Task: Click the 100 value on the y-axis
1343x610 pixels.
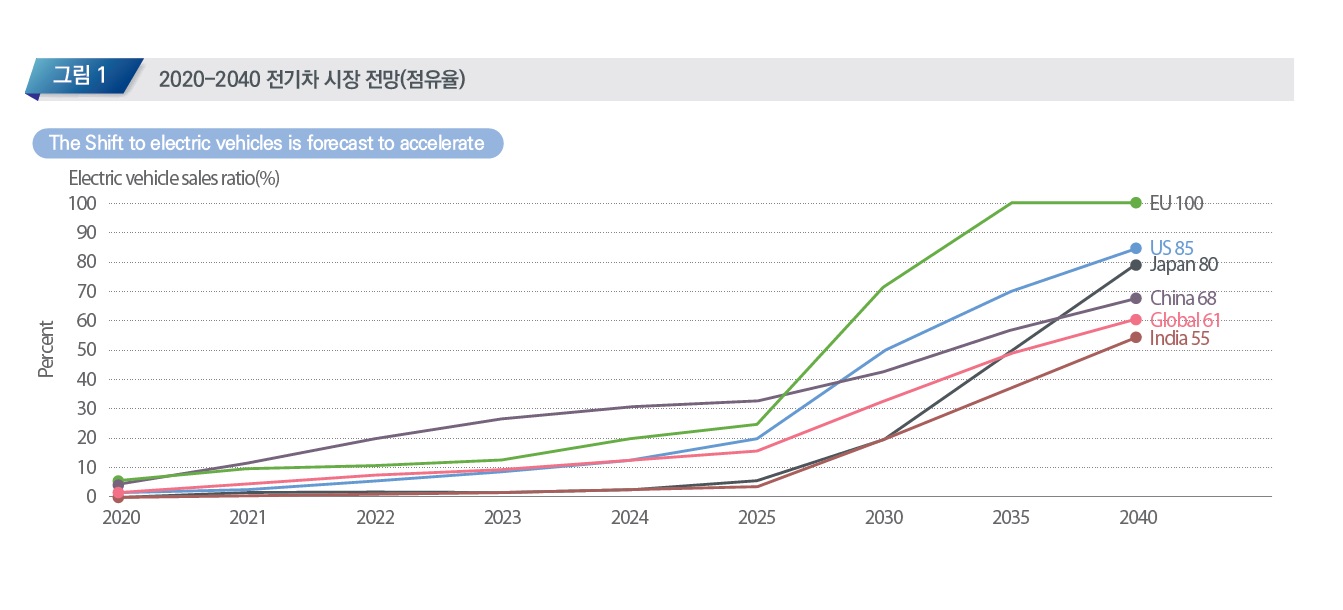Action: pyautogui.click(x=83, y=203)
